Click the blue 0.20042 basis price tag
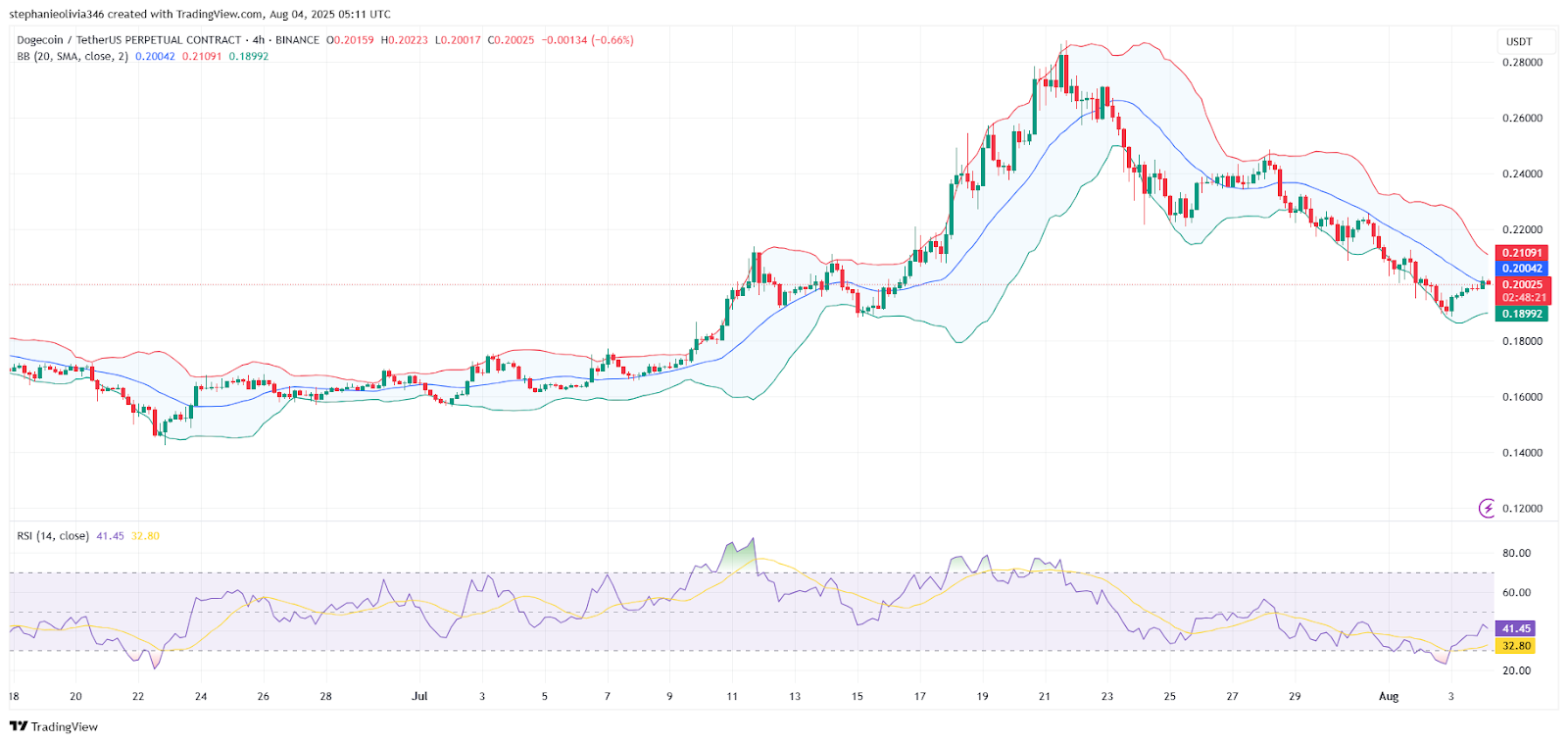This screenshot has width=1568, height=743. point(1521,269)
